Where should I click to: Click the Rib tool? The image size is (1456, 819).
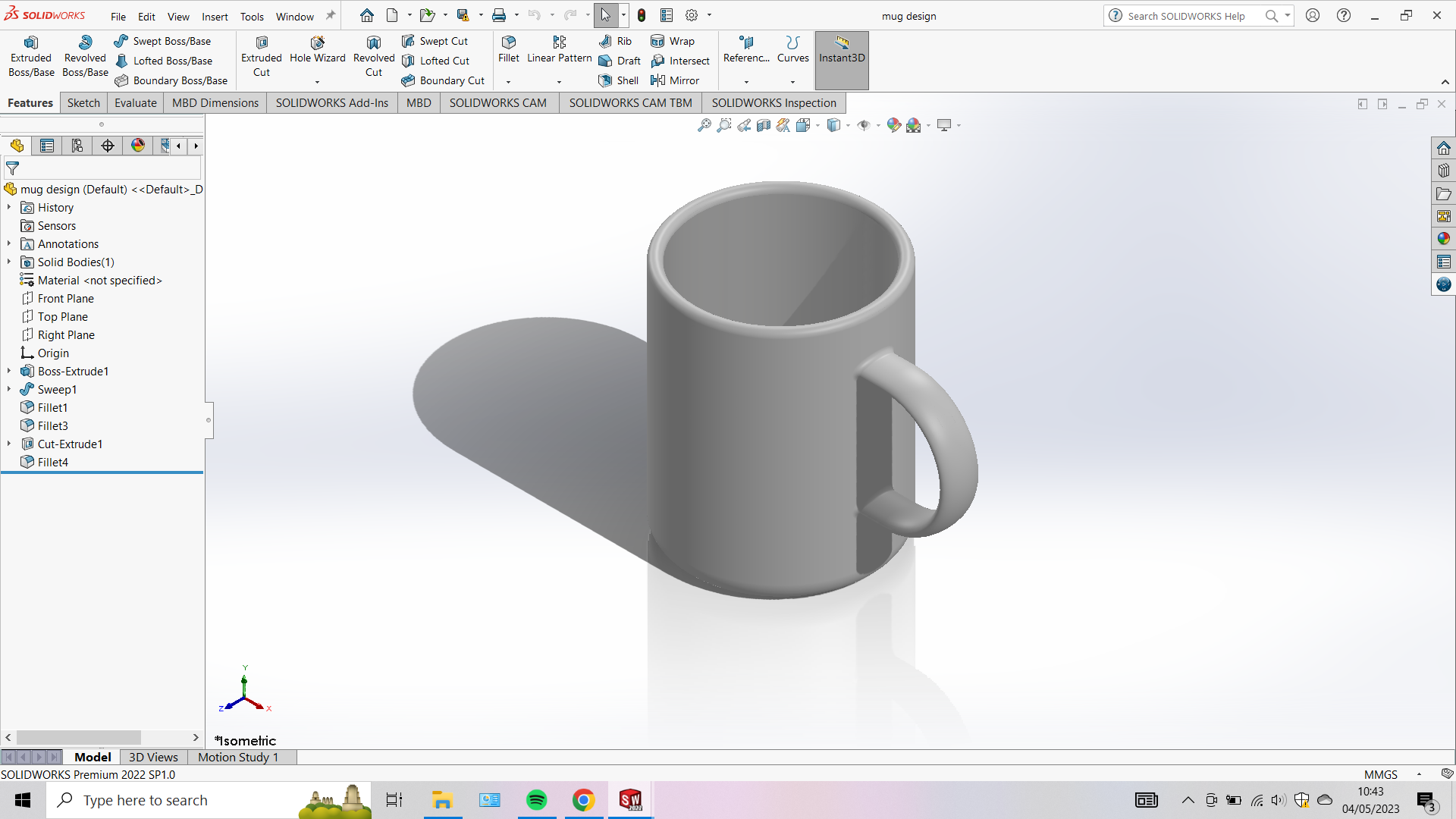tap(616, 41)
